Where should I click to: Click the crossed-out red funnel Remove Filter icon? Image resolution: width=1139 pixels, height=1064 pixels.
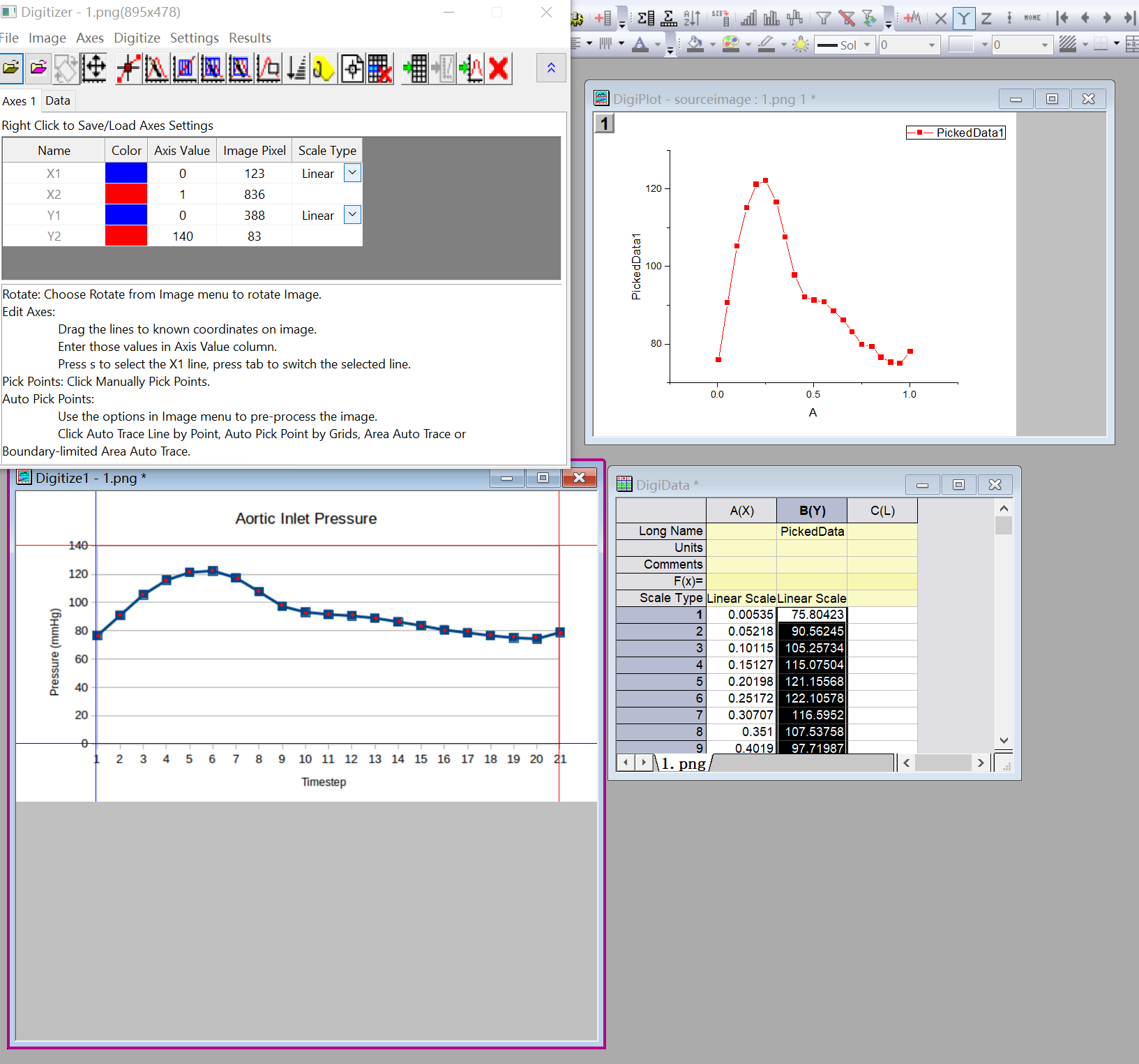coord(847,18)
